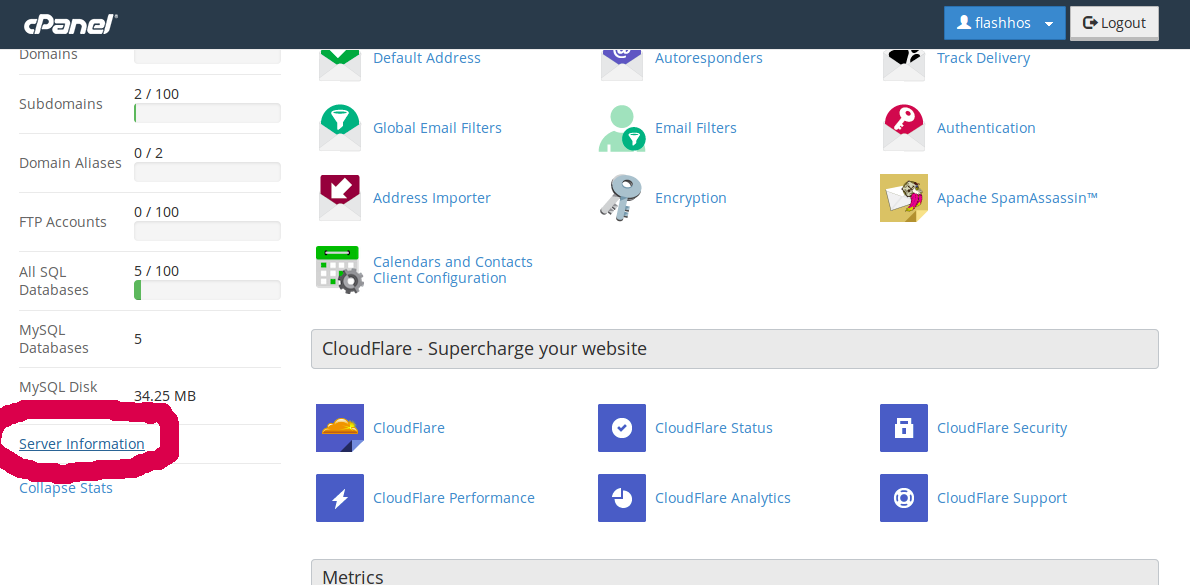Click the 'MySQL Databases' stat label
Viewport: 1190px width, 585px height.
tap(54, 339)
